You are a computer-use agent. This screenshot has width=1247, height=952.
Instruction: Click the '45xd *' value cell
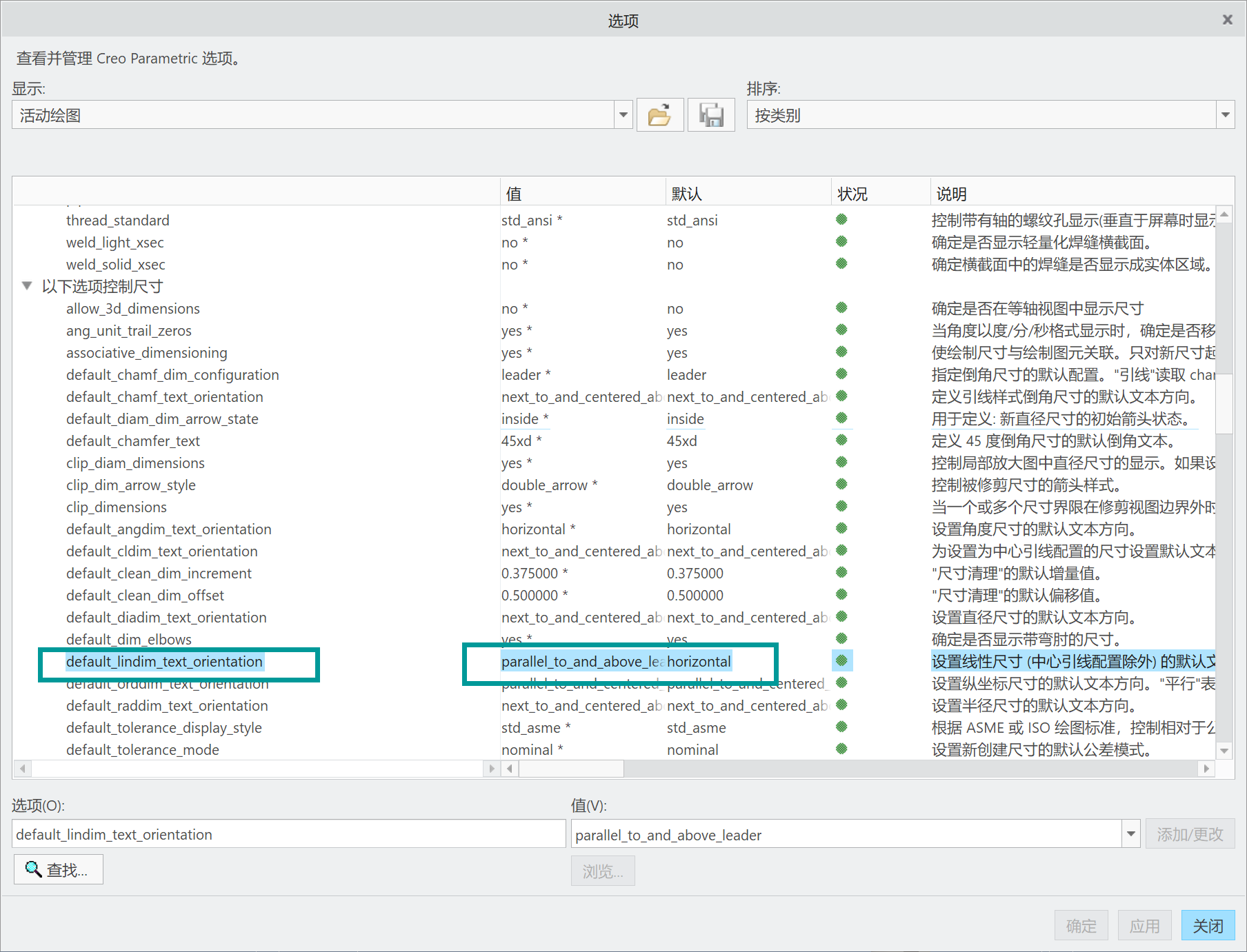pos(521,440)
